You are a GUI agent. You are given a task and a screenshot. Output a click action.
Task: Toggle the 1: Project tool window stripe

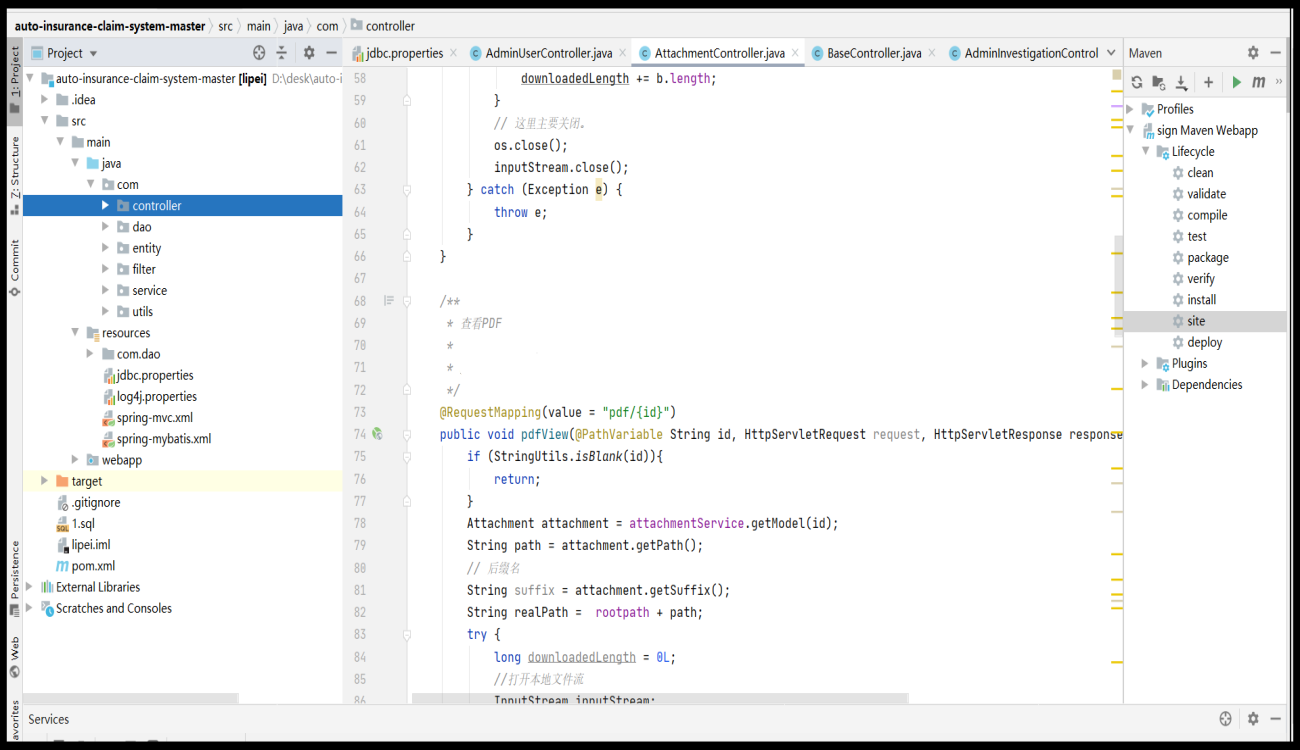point(14,70)
